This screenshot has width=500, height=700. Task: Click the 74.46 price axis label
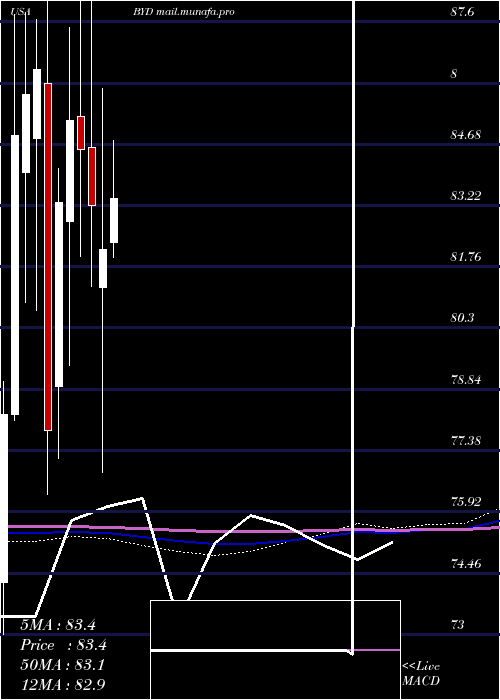click(466, 564)
